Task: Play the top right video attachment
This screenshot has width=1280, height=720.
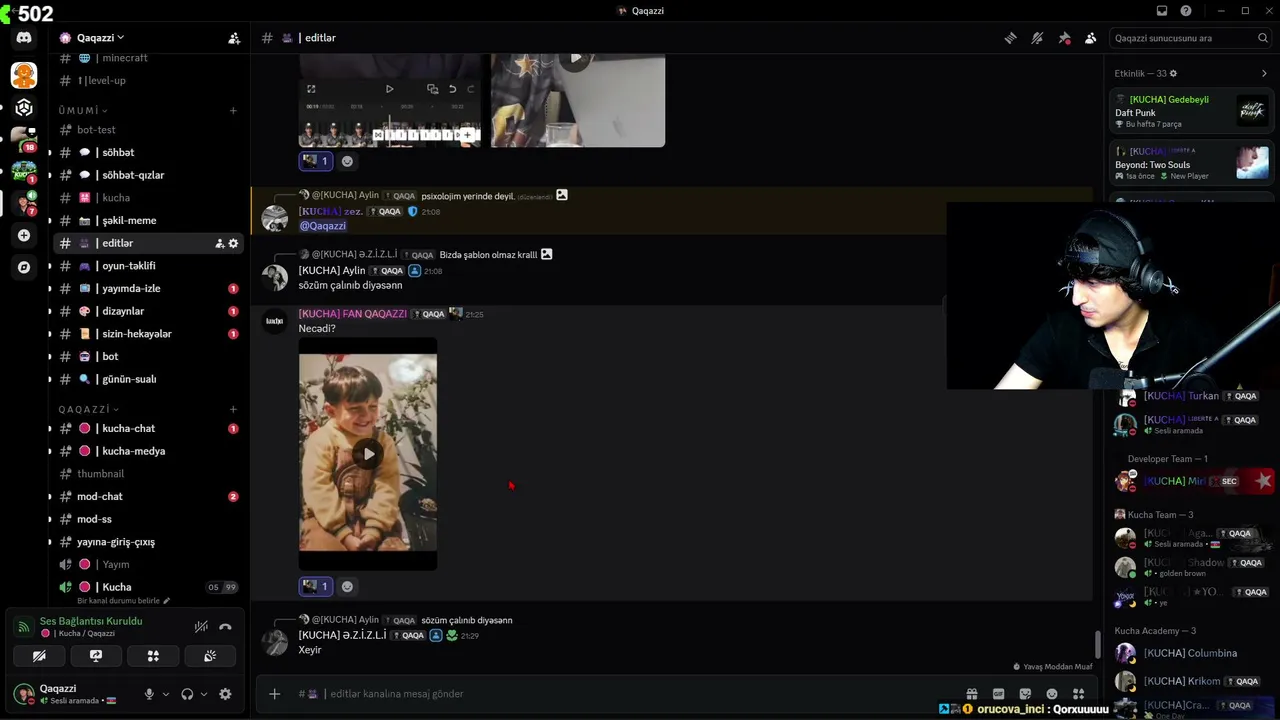Action: 577,58
